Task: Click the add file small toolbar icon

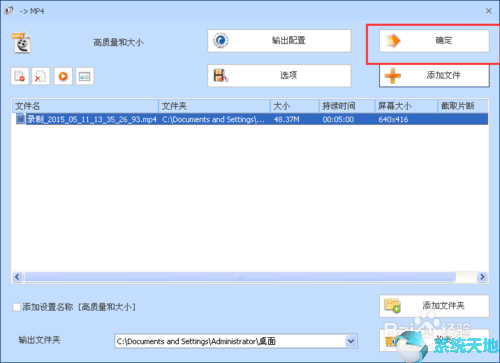Action: point(20,76)
